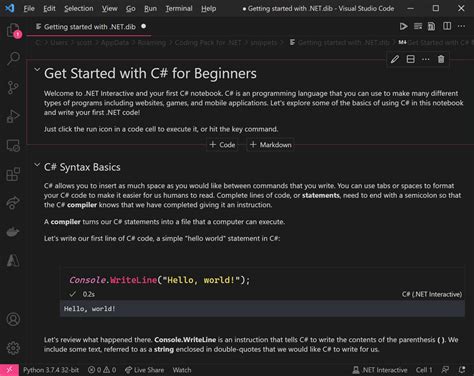
Task: Save the notebook using toolbar icon
Action: tap(431, 26)
